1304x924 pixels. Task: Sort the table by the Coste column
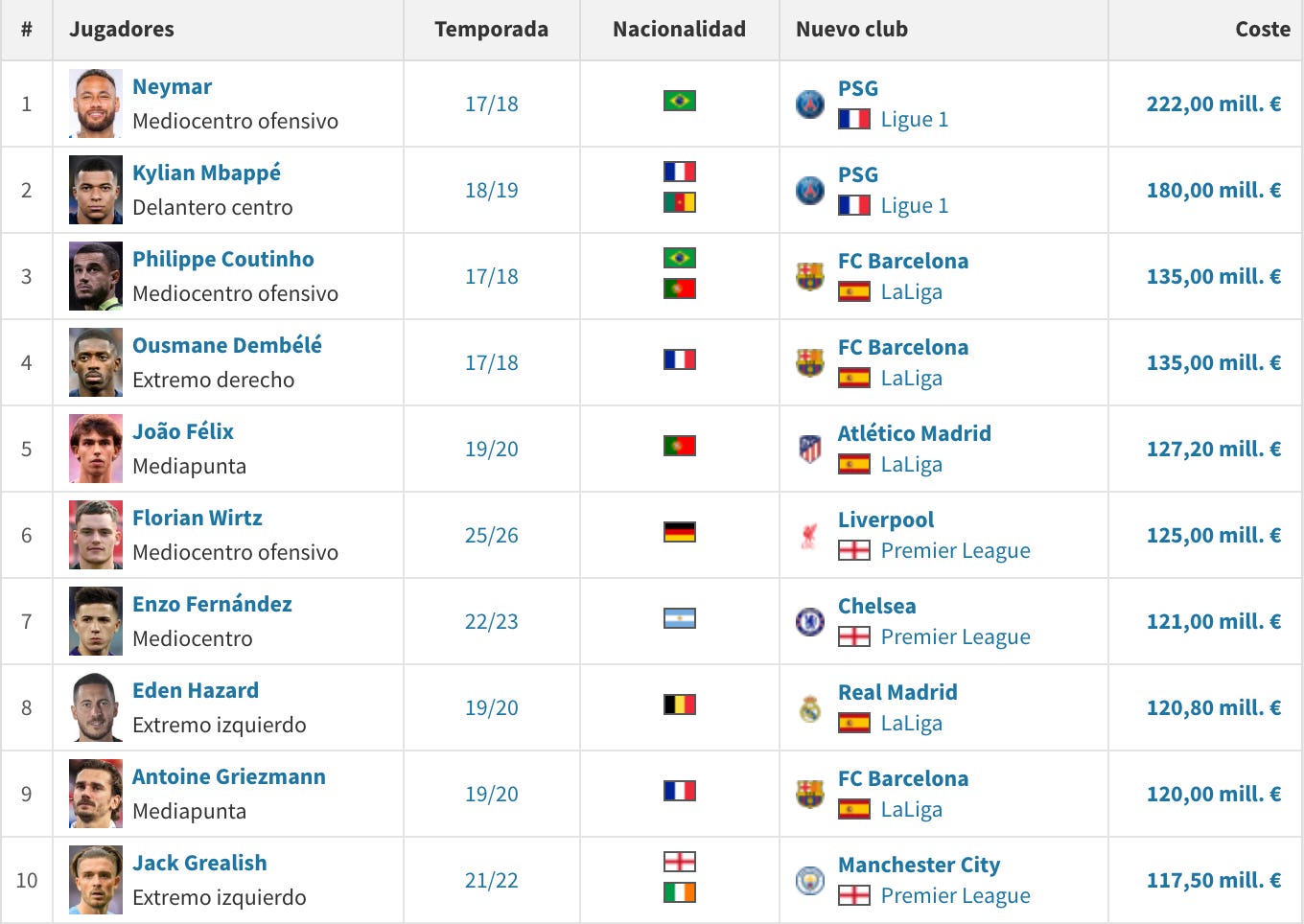1263,29
